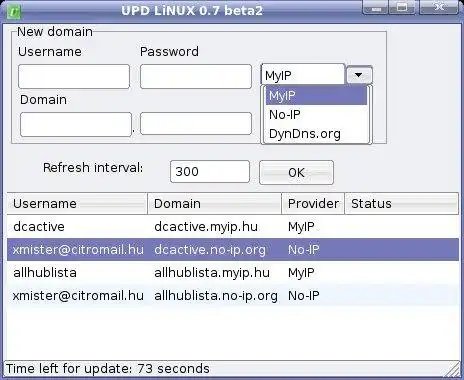Viewport: 464px width, 380px height.
Task: Sort by the Username column header
Action: pyautogui.click(x=77, y=203)
